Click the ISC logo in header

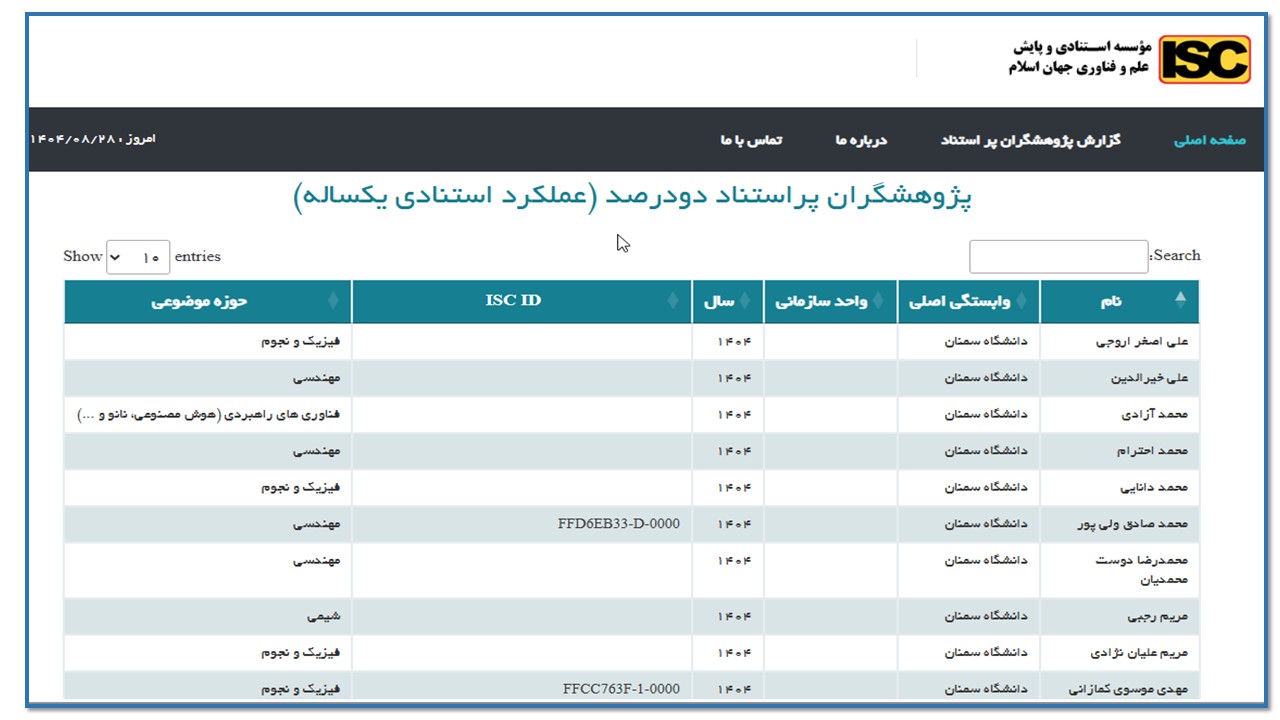pos(1204,59)
